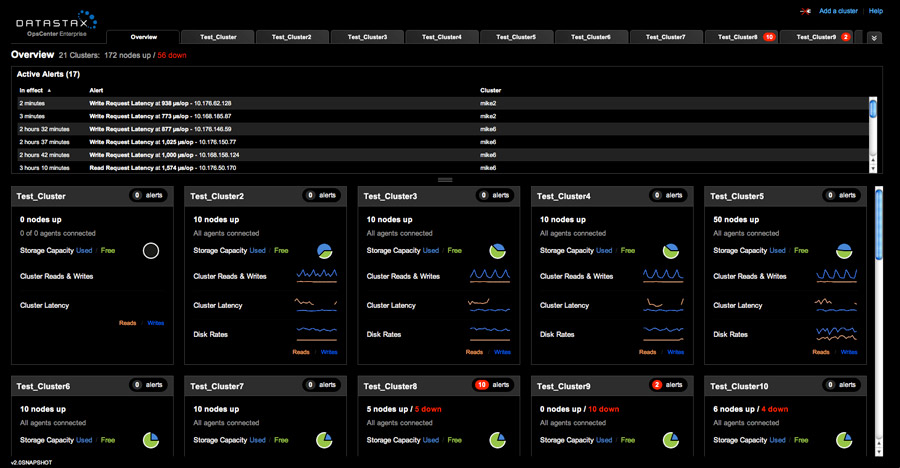Select the alert for 10.176.62.128
Viewport: 900px width, 468px height.
(443, 103)
